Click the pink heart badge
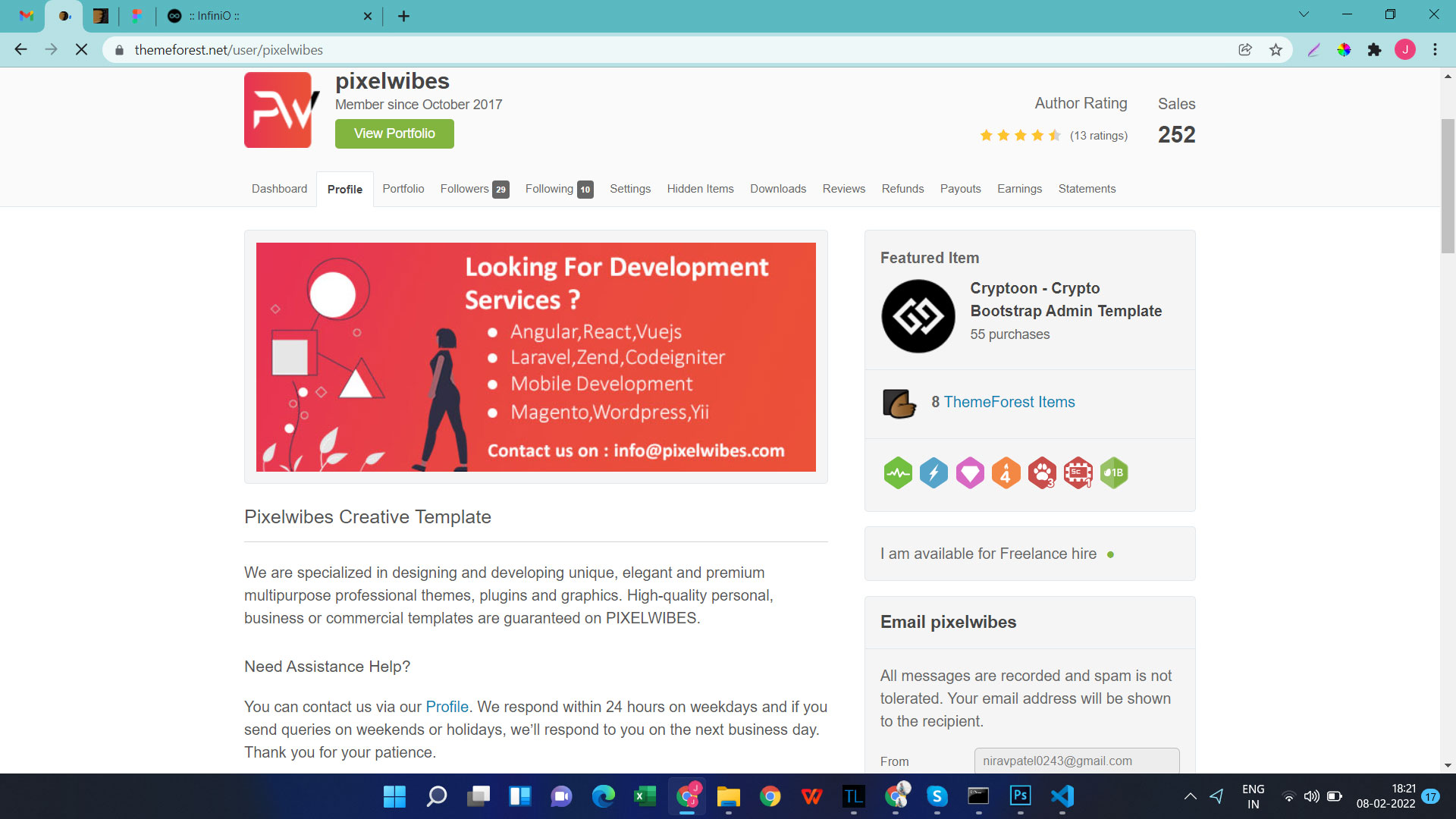This screenshot has height=819, width=1456. (970, 473)
